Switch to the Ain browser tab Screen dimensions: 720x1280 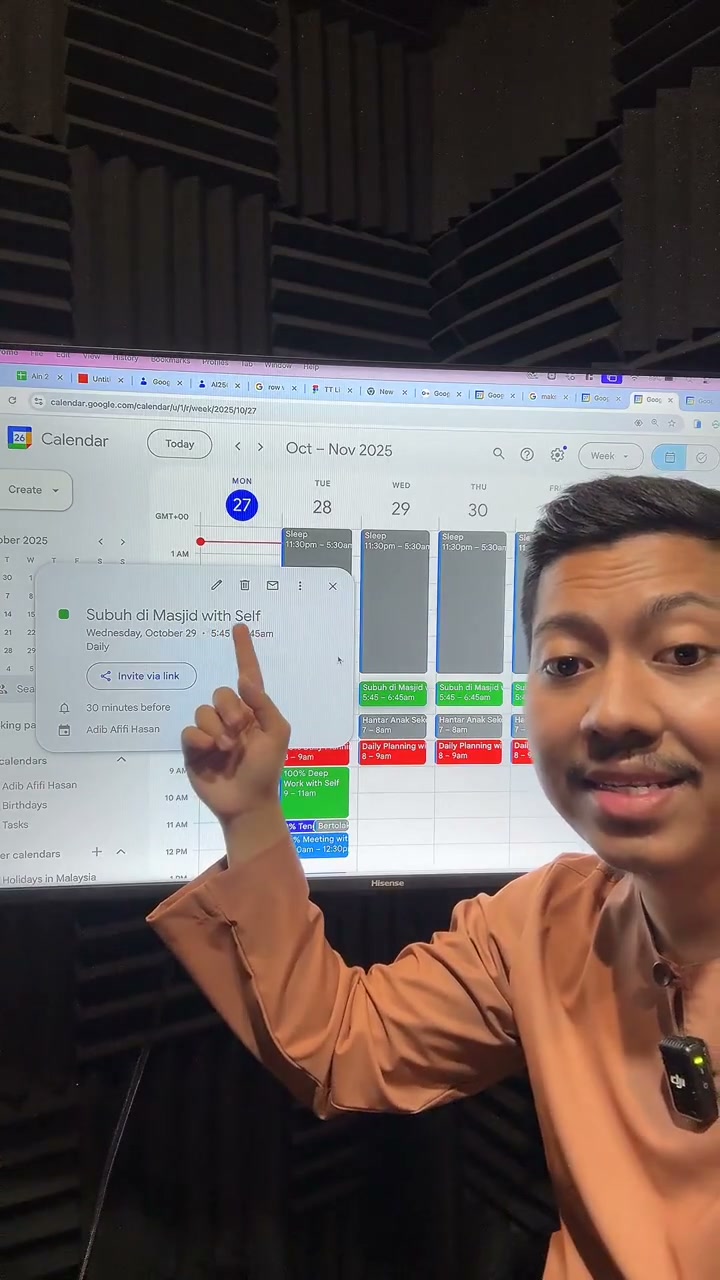[x=39, y=377]
